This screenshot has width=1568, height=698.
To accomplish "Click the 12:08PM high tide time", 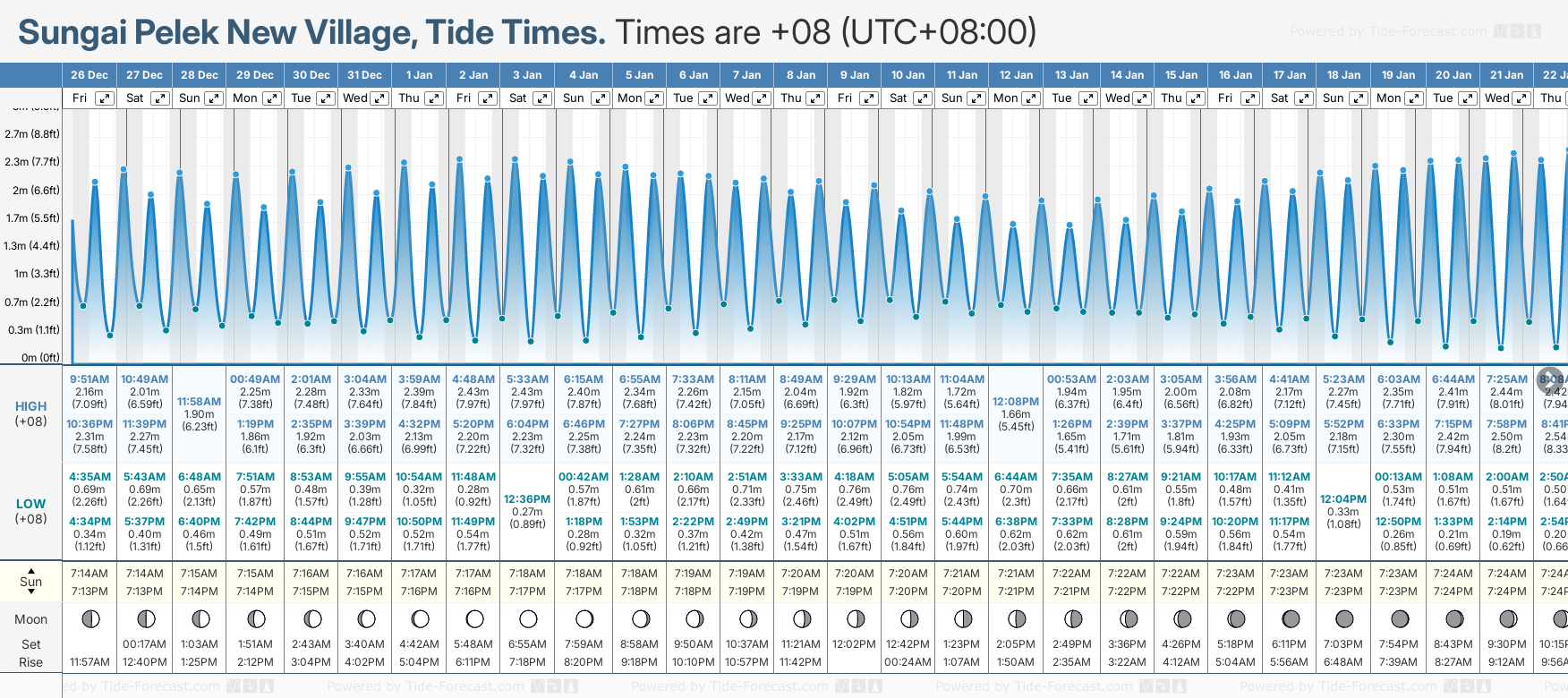I will pyautogui.click(x=1016, y=402).
